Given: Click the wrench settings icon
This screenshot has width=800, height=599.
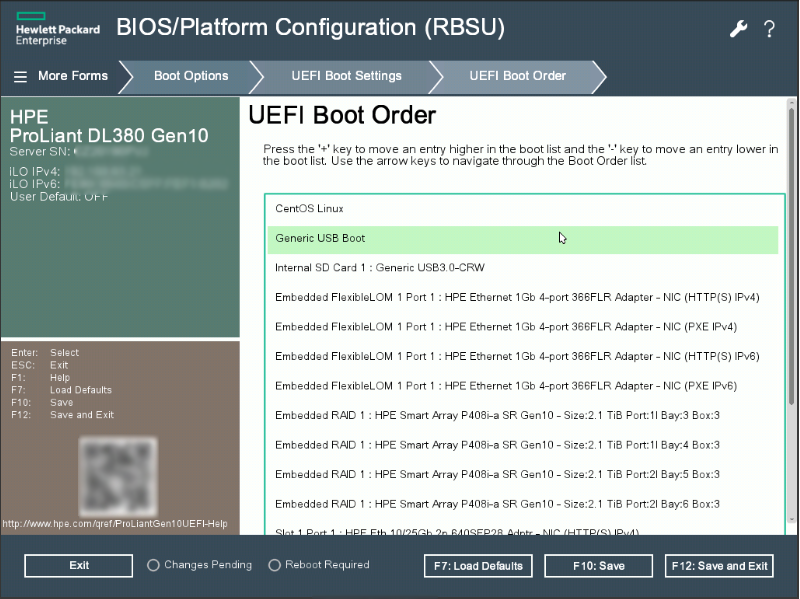Looking at the screenshot, I should click(x=738, y=29).
